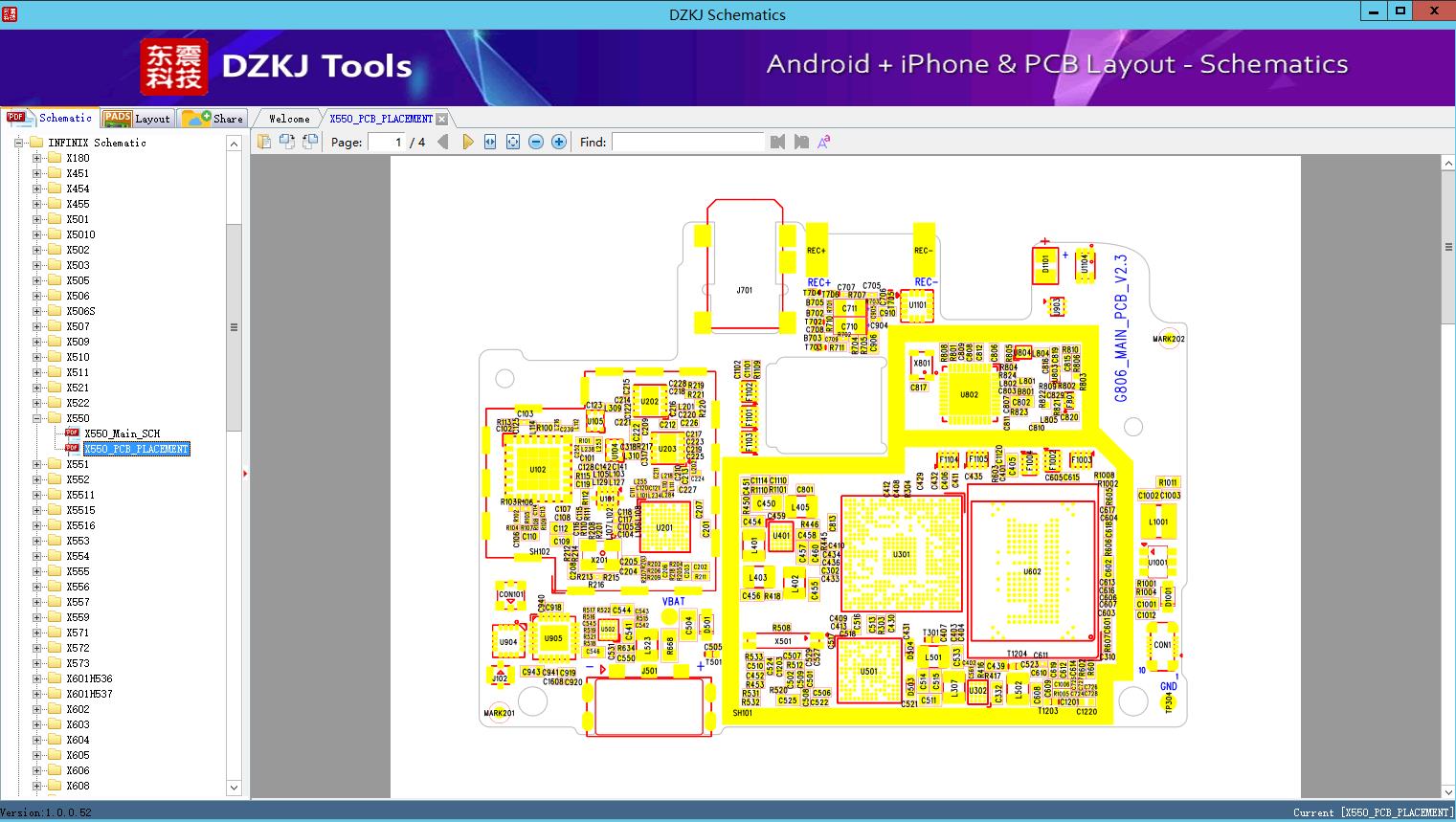Click the document viewer scroll up arrow
The image size is (1456, 822).
click(1447, 164)
